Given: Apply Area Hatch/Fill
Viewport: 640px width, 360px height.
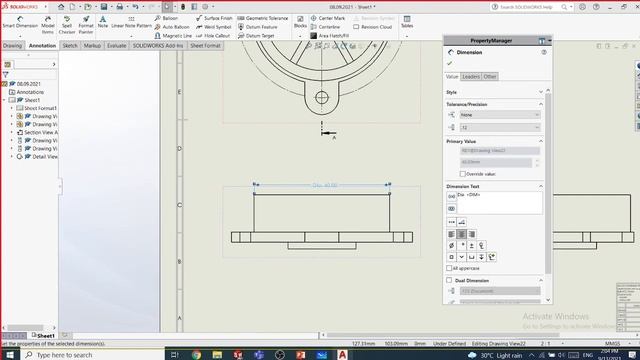Looking at the screenshot, I should (x=329, y=36).
